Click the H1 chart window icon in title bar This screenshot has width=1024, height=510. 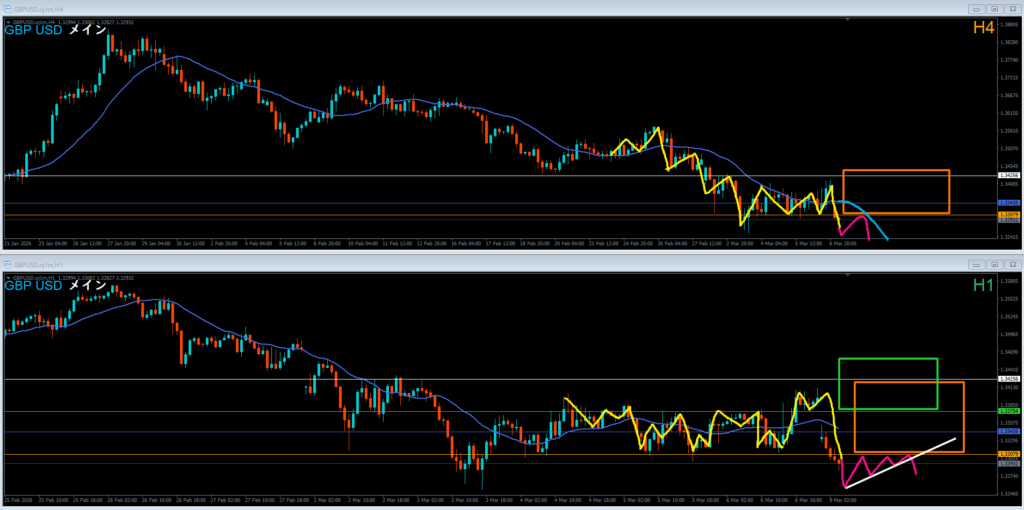point(7,264)
